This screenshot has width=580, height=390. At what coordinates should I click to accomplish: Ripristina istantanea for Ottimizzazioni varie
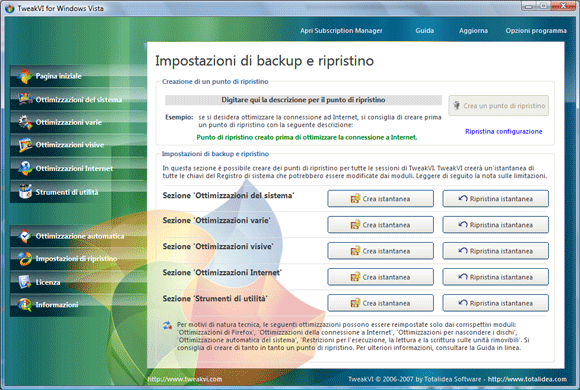coord(495,225)
